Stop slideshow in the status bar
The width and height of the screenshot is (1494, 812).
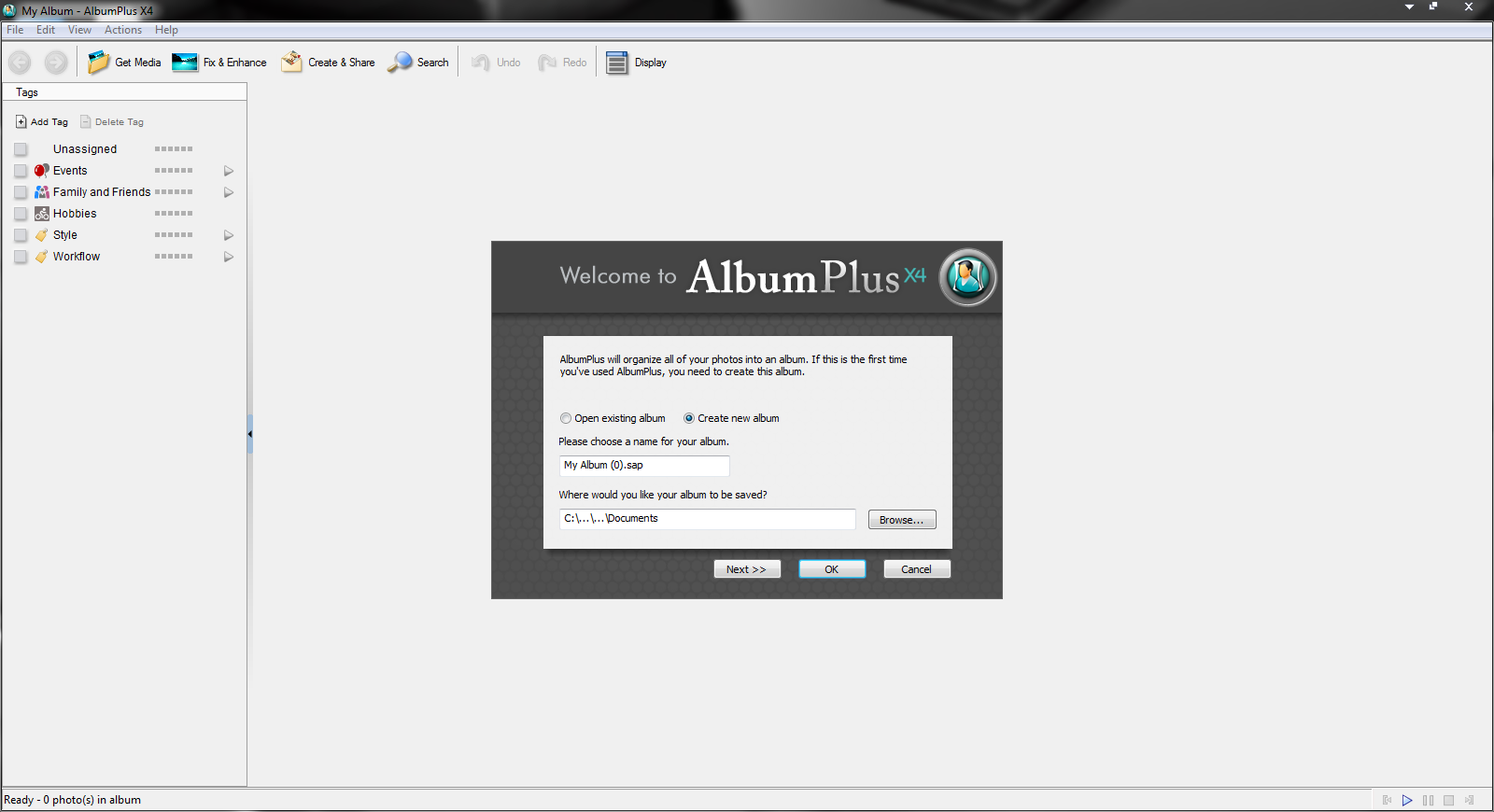(1448, 800)
